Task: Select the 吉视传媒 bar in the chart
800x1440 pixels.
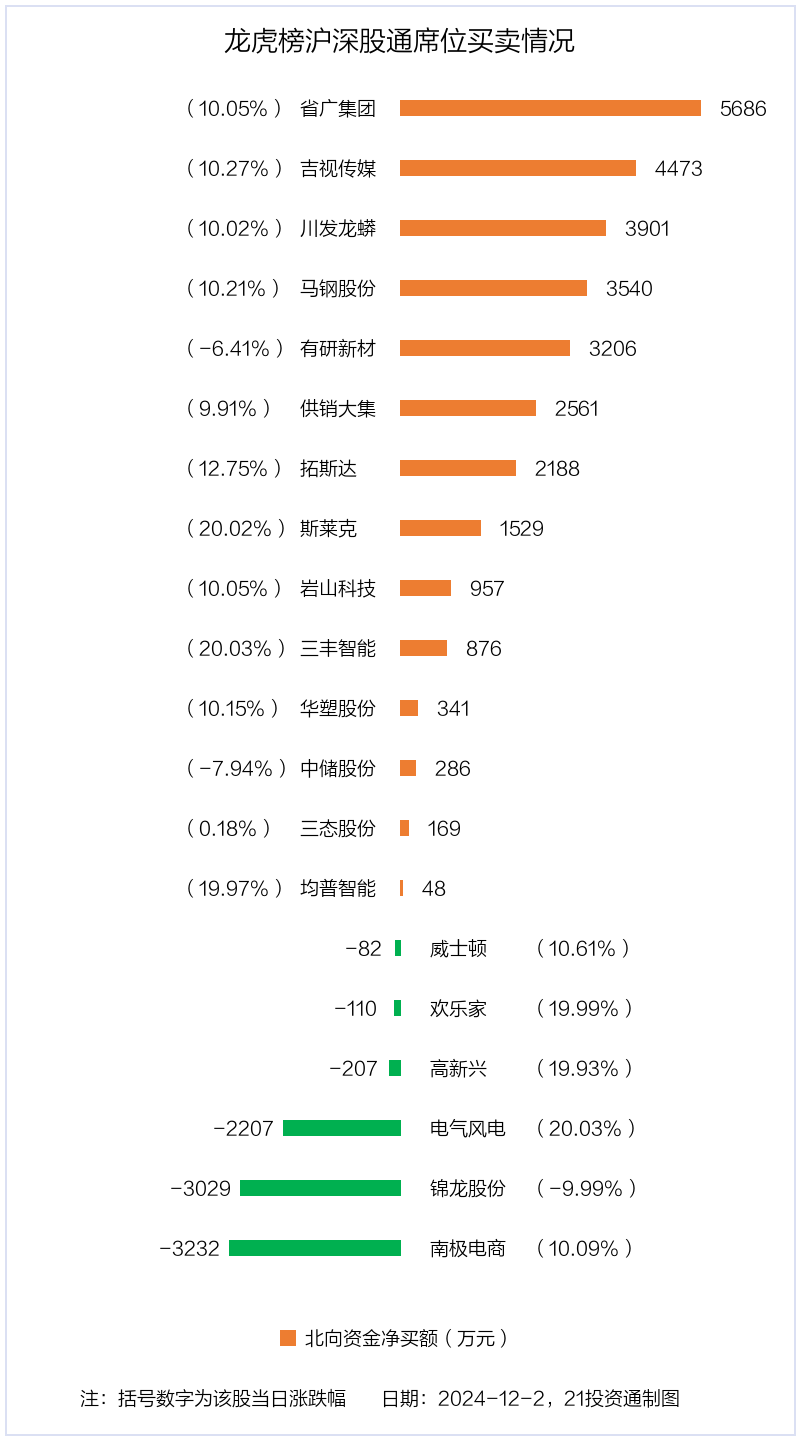Action: tap(517, 168)
